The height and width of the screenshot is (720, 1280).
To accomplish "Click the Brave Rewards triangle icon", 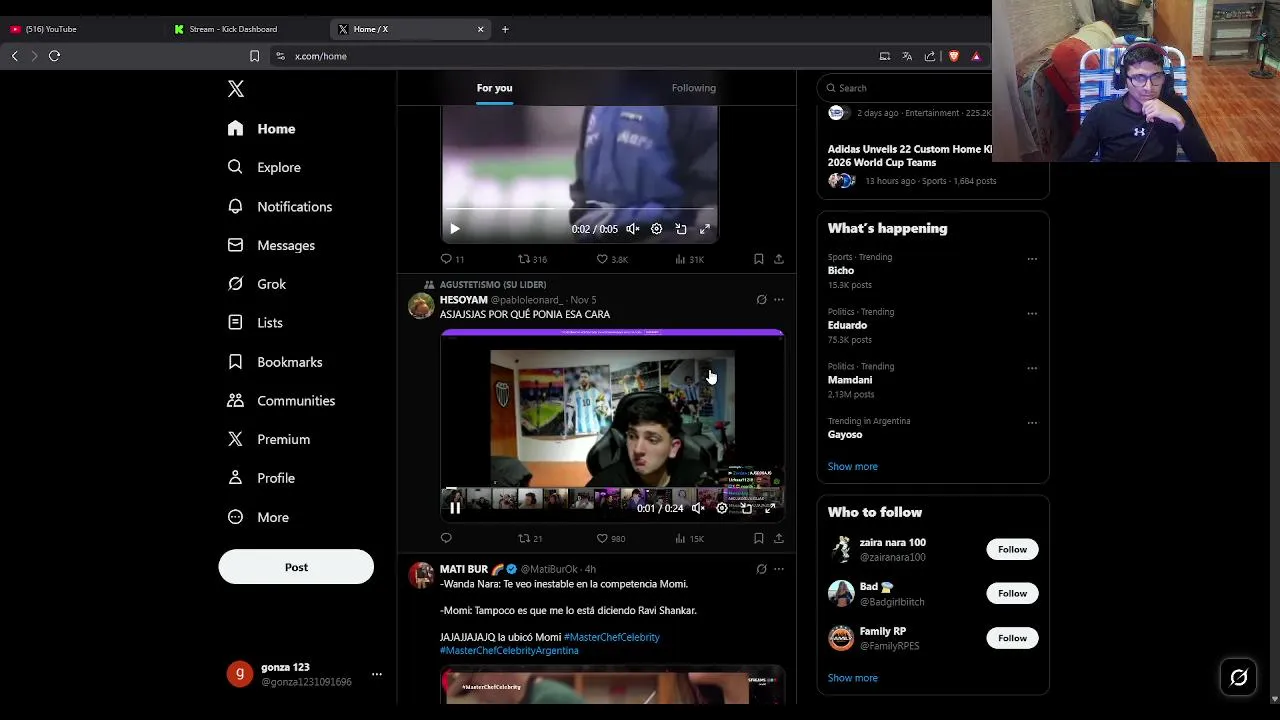I will tap(976, 56).
